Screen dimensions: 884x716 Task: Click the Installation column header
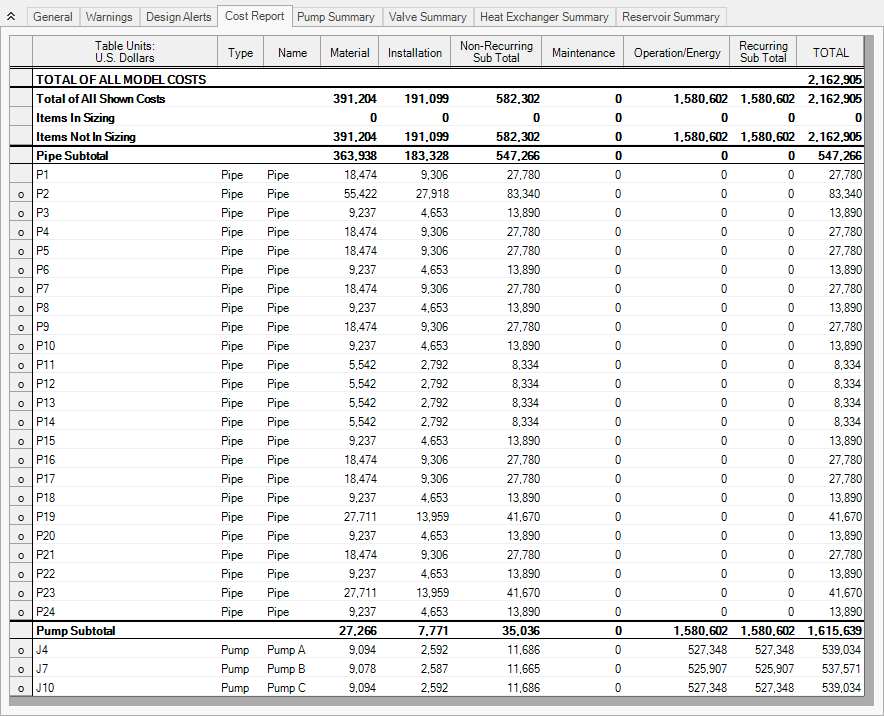tap(414, 52)
